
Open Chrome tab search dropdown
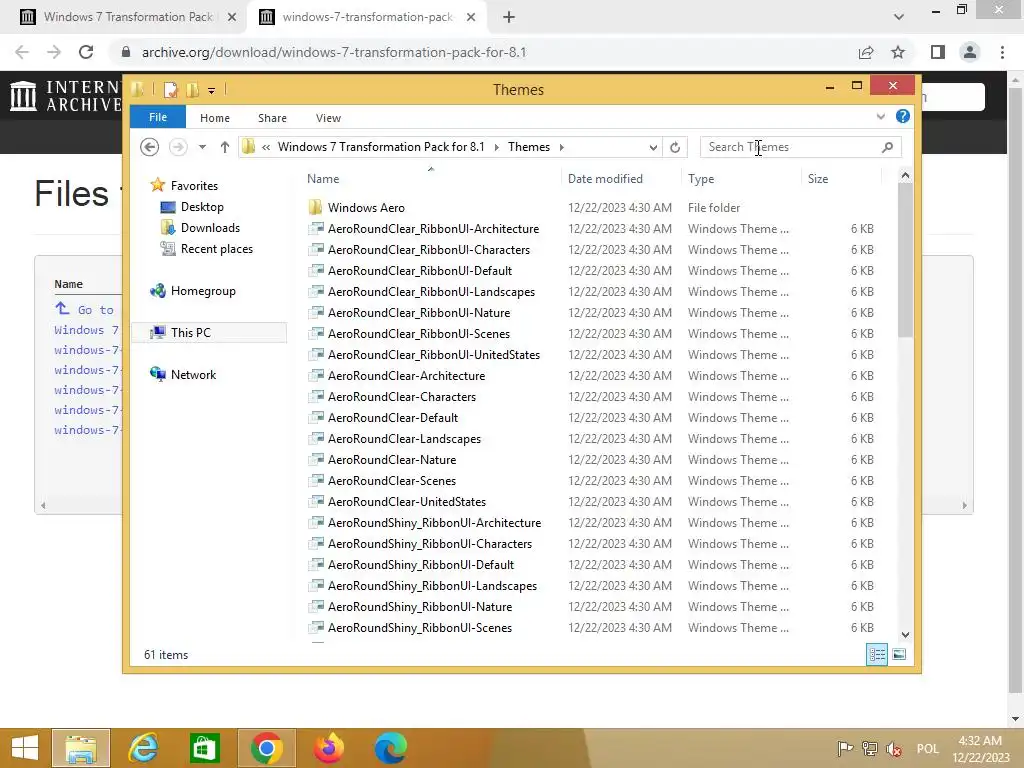click(x=899, y=17)
